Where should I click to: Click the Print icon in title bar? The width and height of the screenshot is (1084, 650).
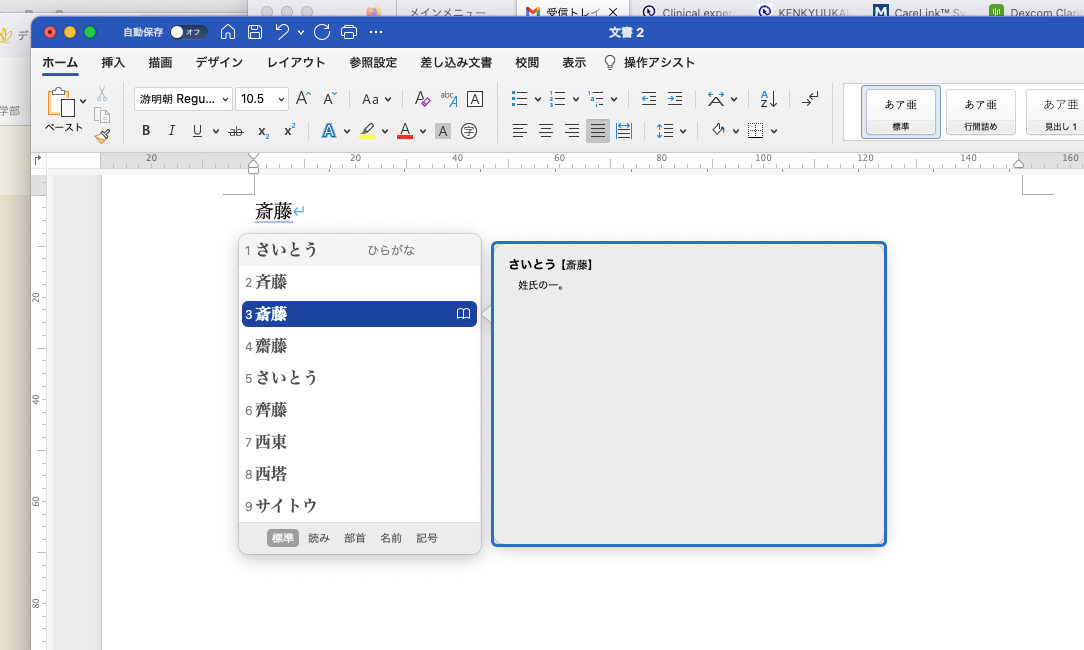click(x=349, y=32)
